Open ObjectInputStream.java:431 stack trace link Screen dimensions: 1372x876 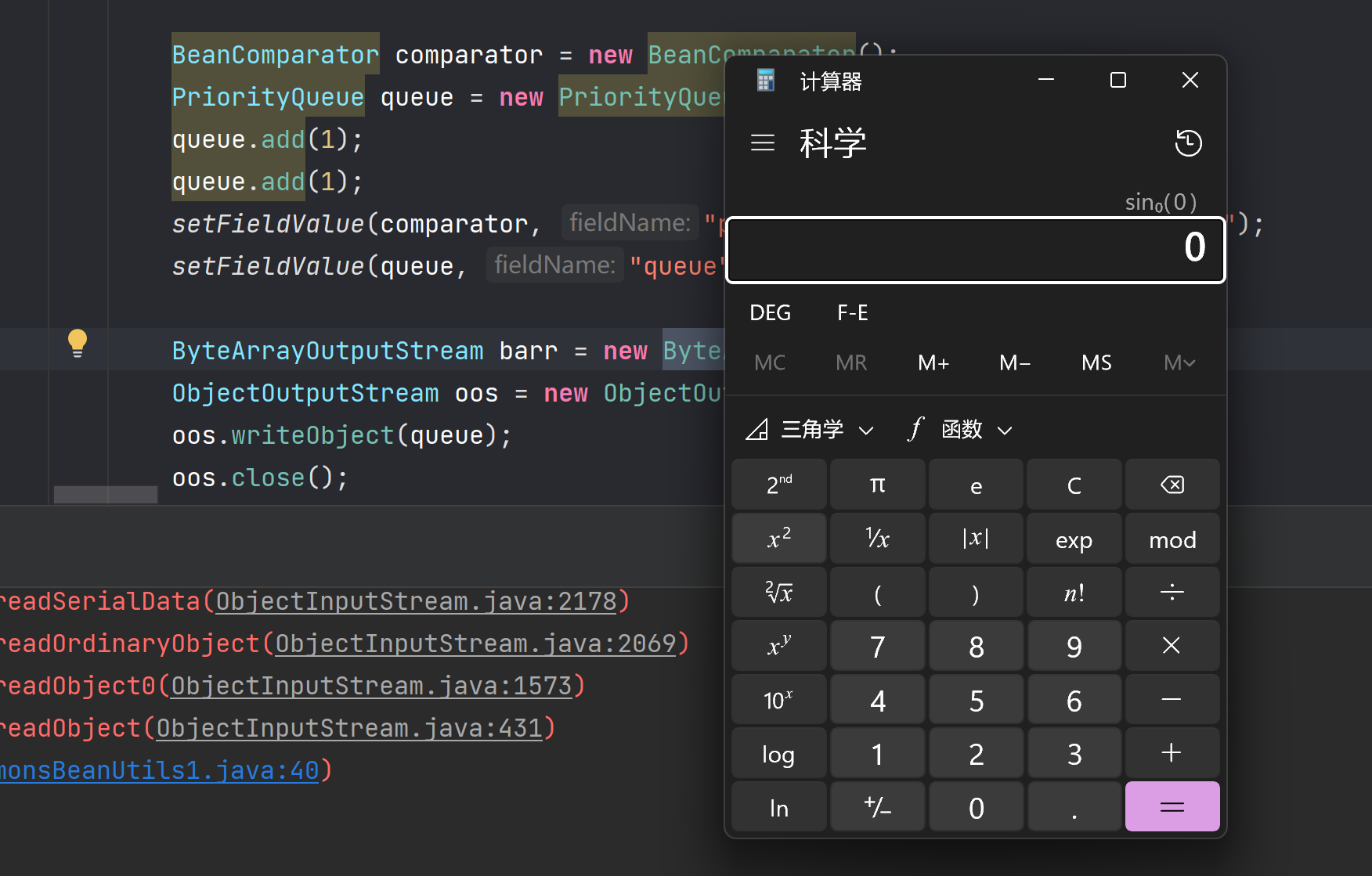349,728
